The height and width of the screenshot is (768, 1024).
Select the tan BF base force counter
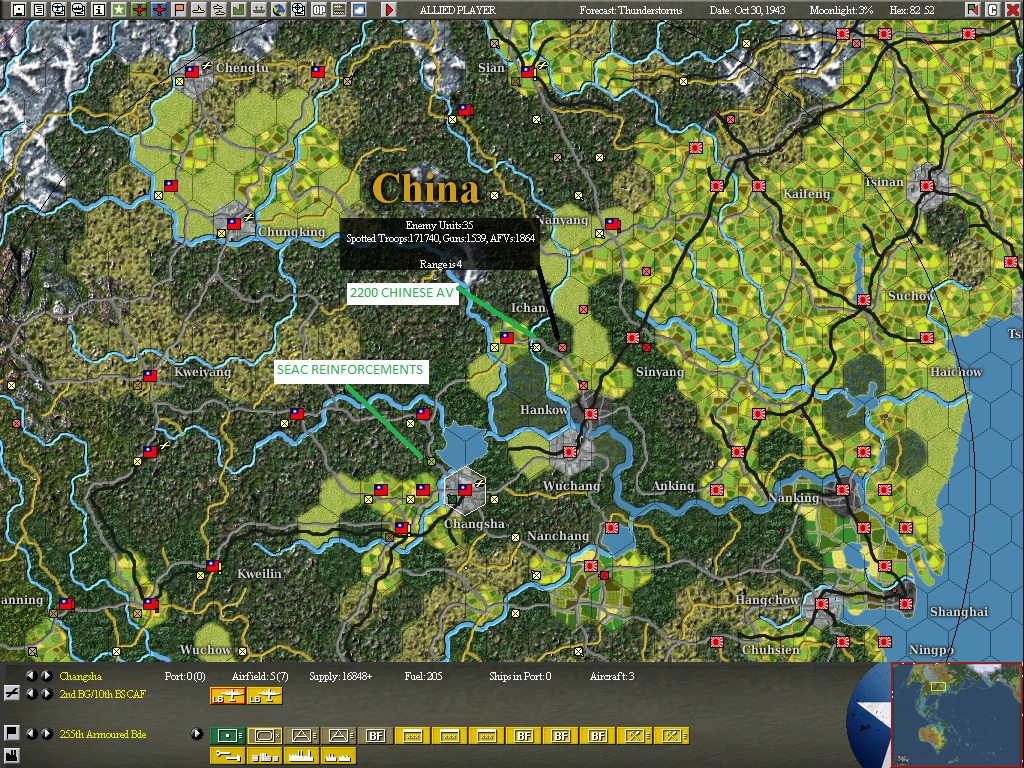click(376, 735)
